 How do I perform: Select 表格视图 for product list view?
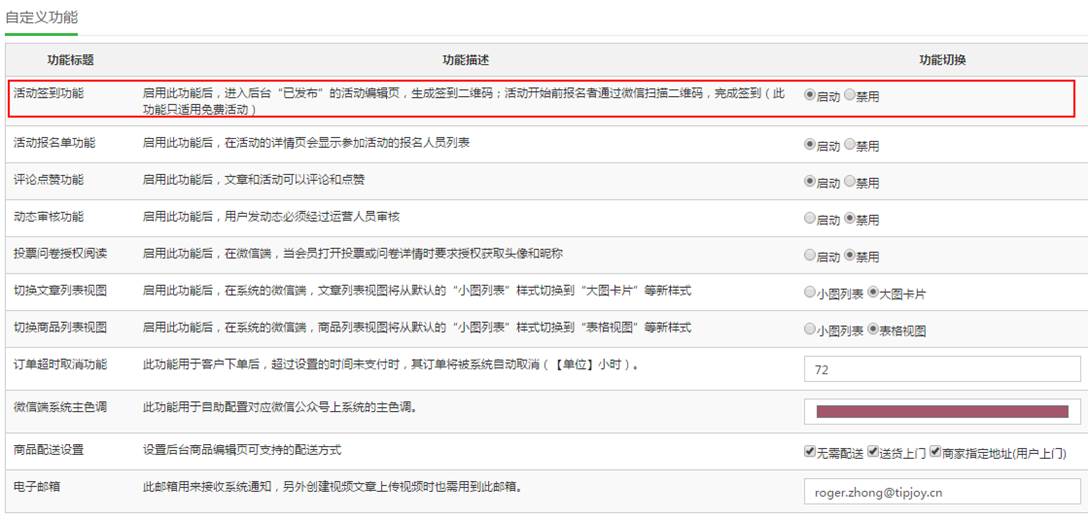click(x=873, y=329)
